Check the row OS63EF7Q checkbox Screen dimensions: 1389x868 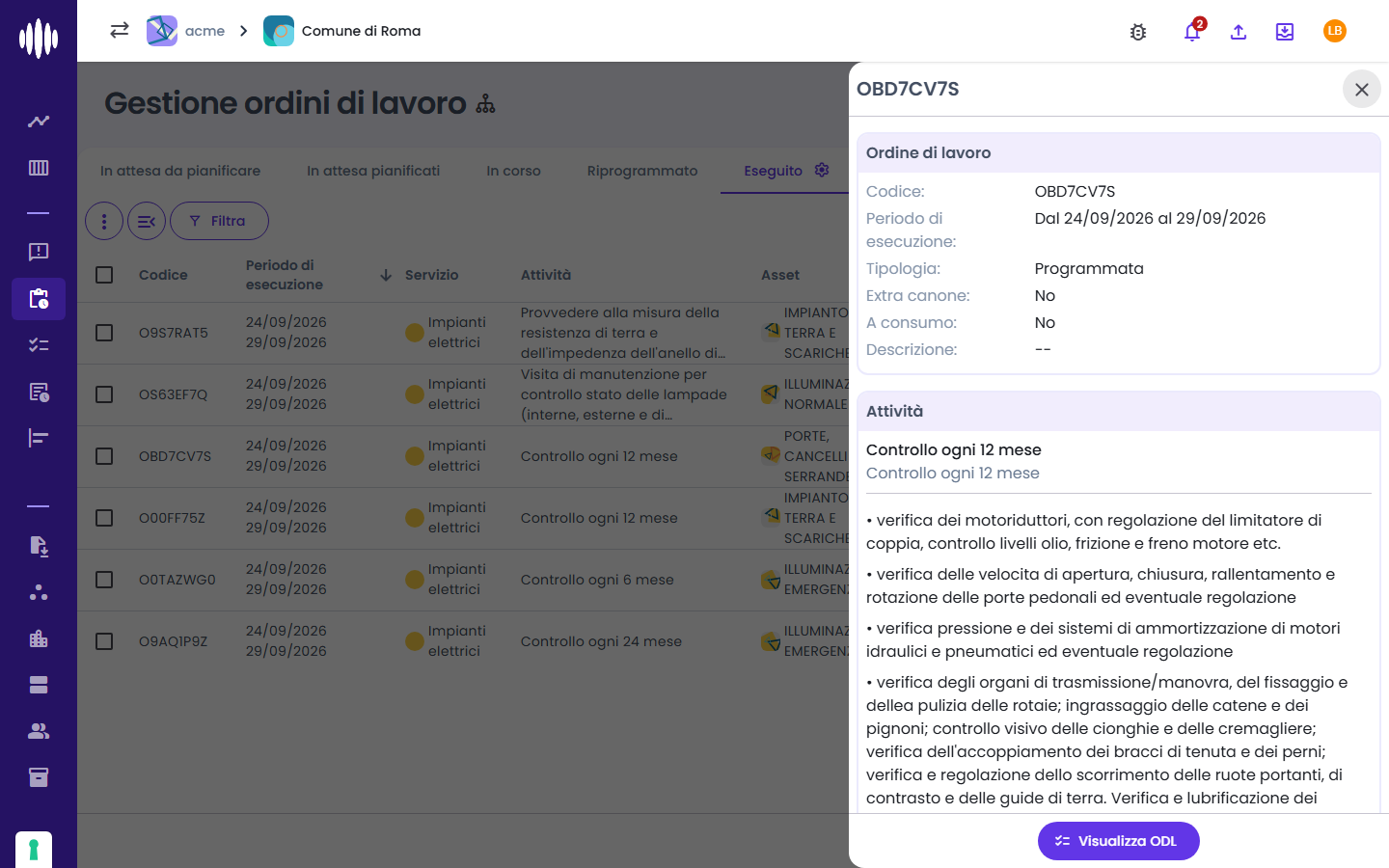(x=104, y=394)
